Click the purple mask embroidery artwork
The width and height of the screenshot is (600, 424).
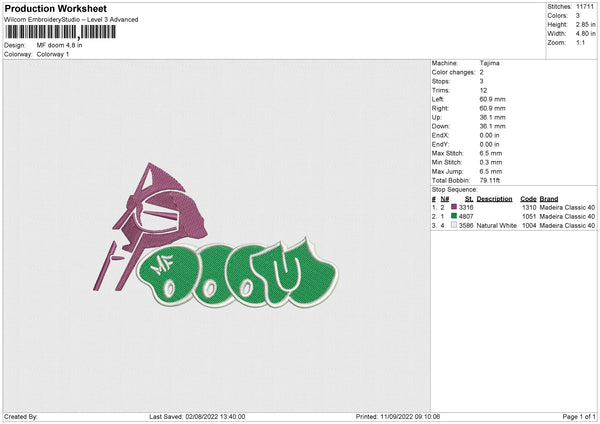(149, 228)
